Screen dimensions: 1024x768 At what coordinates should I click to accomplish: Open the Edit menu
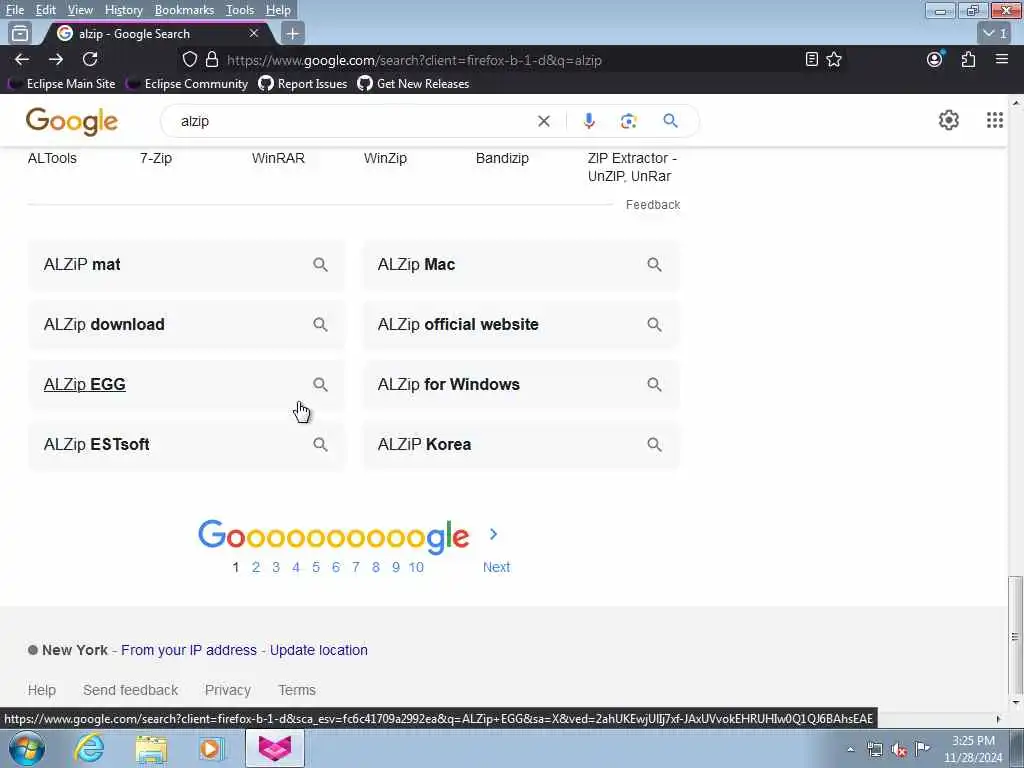pos(46,10)
